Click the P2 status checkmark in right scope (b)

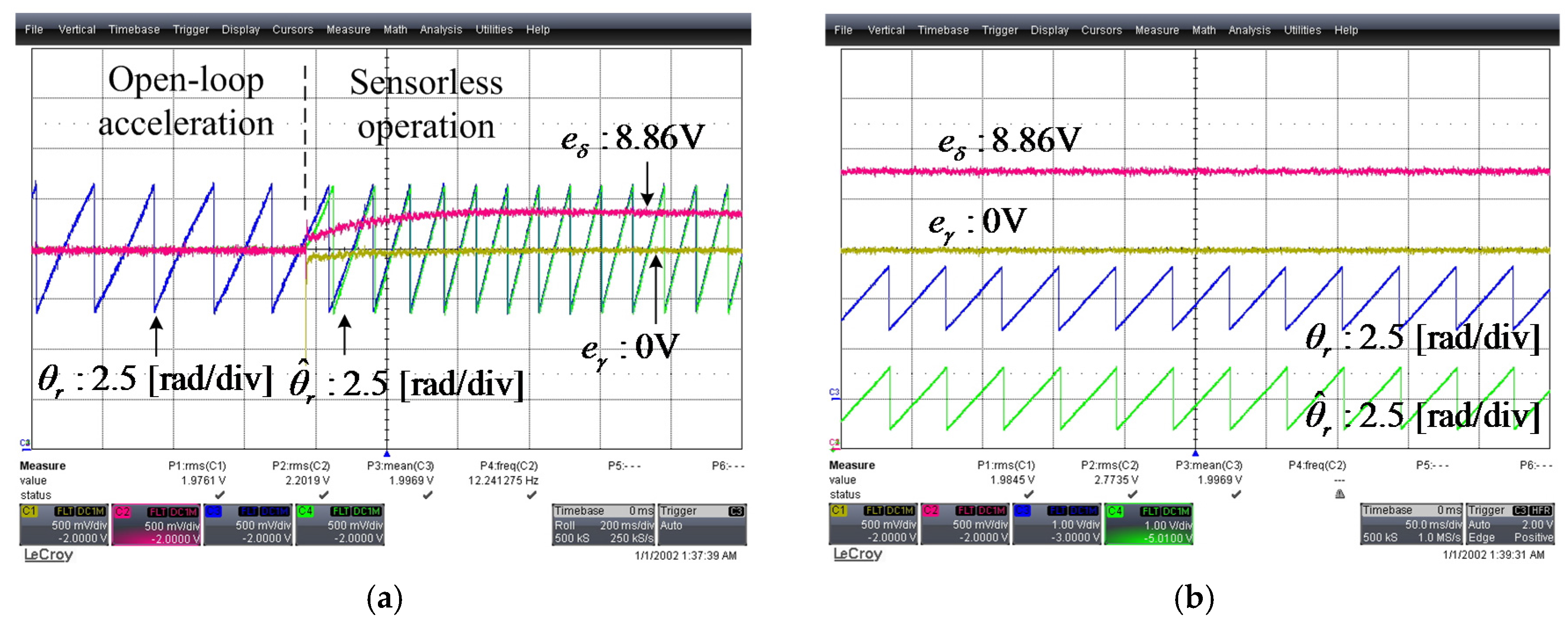coord(1132,494)
